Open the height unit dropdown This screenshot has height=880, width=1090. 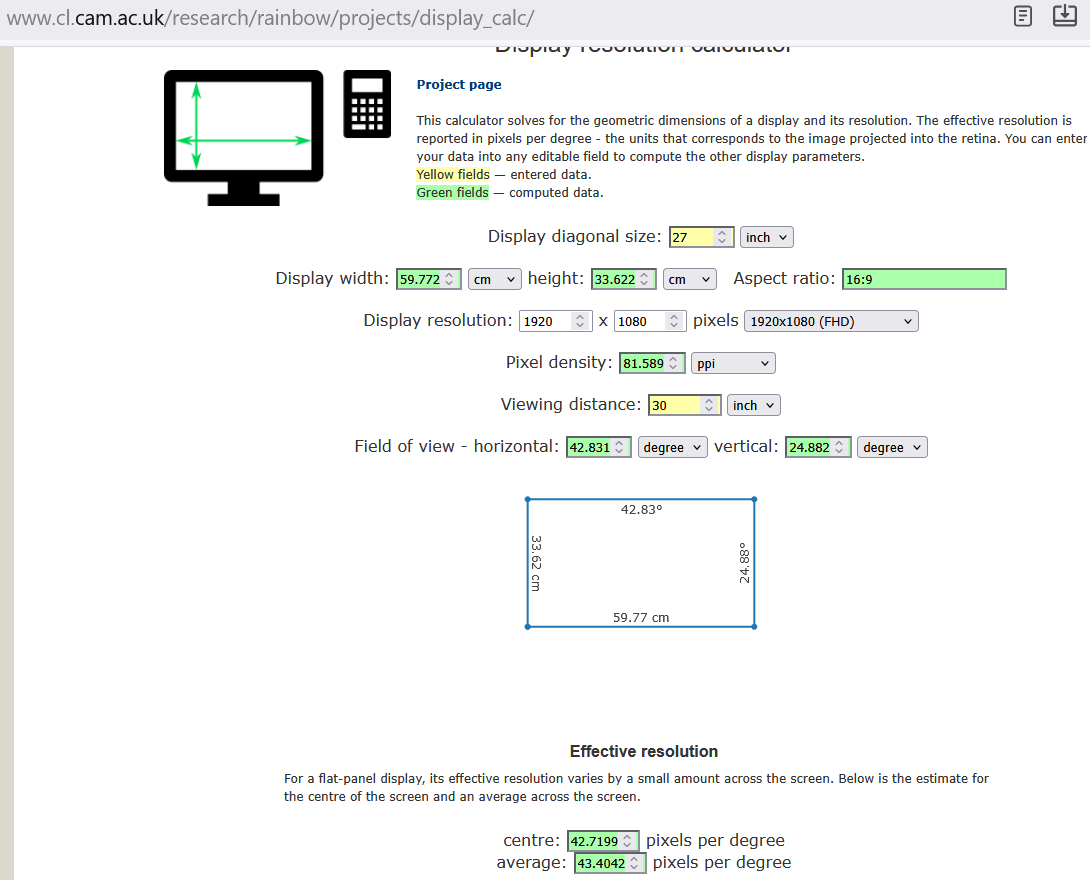pyautogui.click(x=689, y=279)
